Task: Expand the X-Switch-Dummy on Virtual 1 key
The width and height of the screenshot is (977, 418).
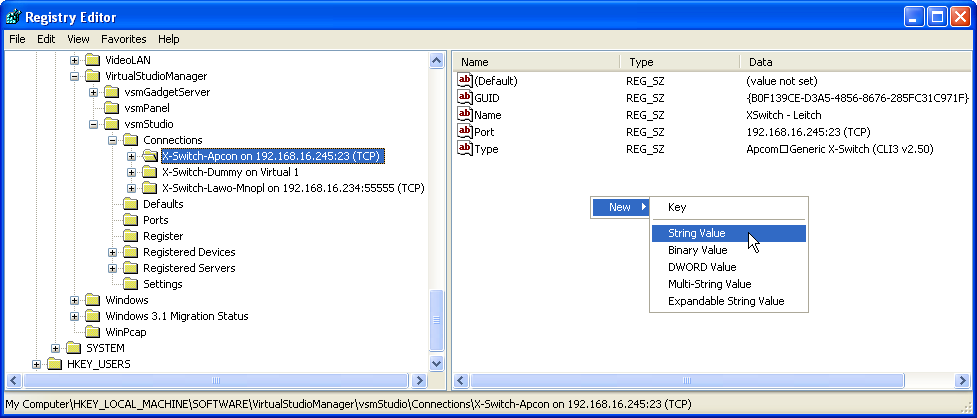Action: click(x=131, y=172)
